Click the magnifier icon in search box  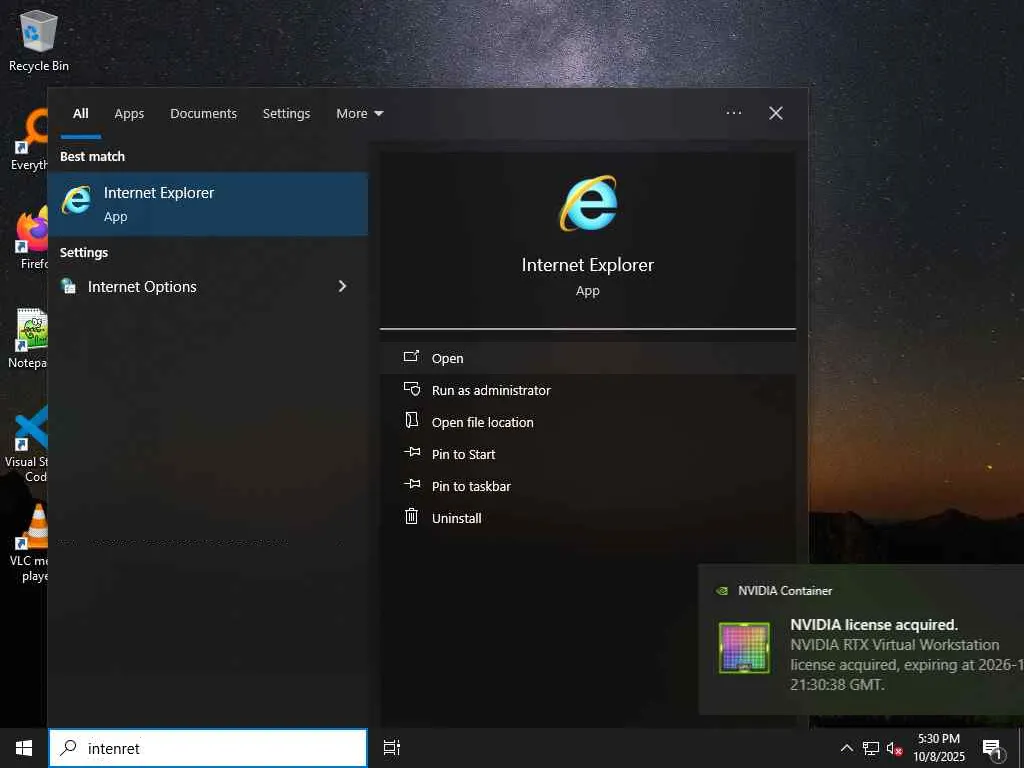click(x=68, y=748)
